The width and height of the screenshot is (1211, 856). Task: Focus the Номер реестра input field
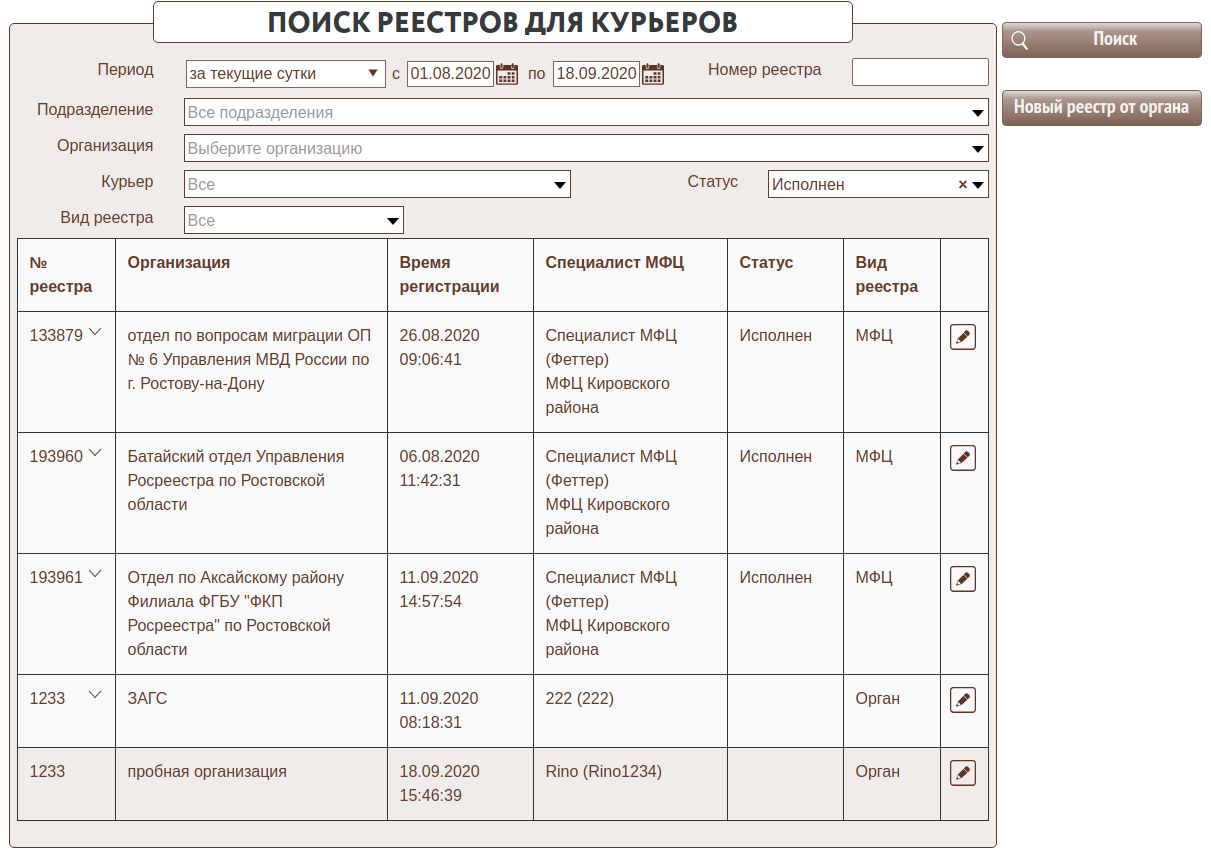point(920,72)
